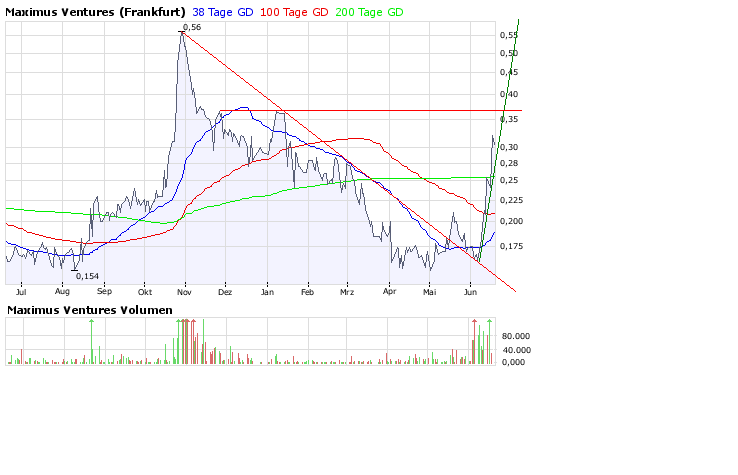Click the 'Sep' month label on the axis
Screen dimensions: 738x475
pyautogui.click(x=104, y=291)
